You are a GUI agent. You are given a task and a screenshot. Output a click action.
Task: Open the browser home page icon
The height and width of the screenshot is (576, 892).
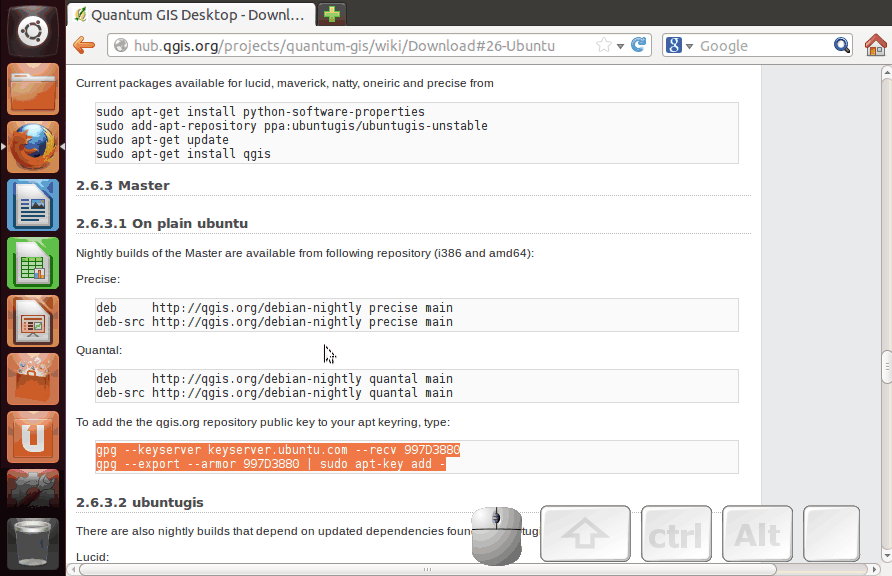click(876, 45)
